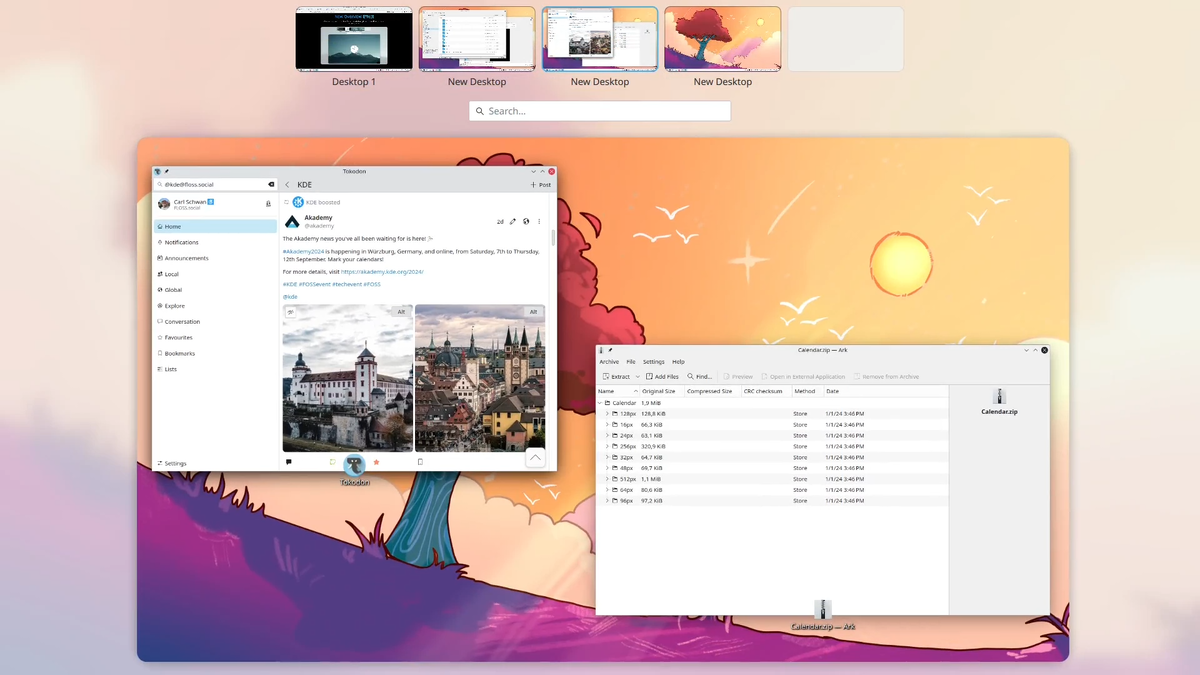Click the #Akademy2024 hashtag
This screenshot has width=1200, height=675.
point(304,251)
